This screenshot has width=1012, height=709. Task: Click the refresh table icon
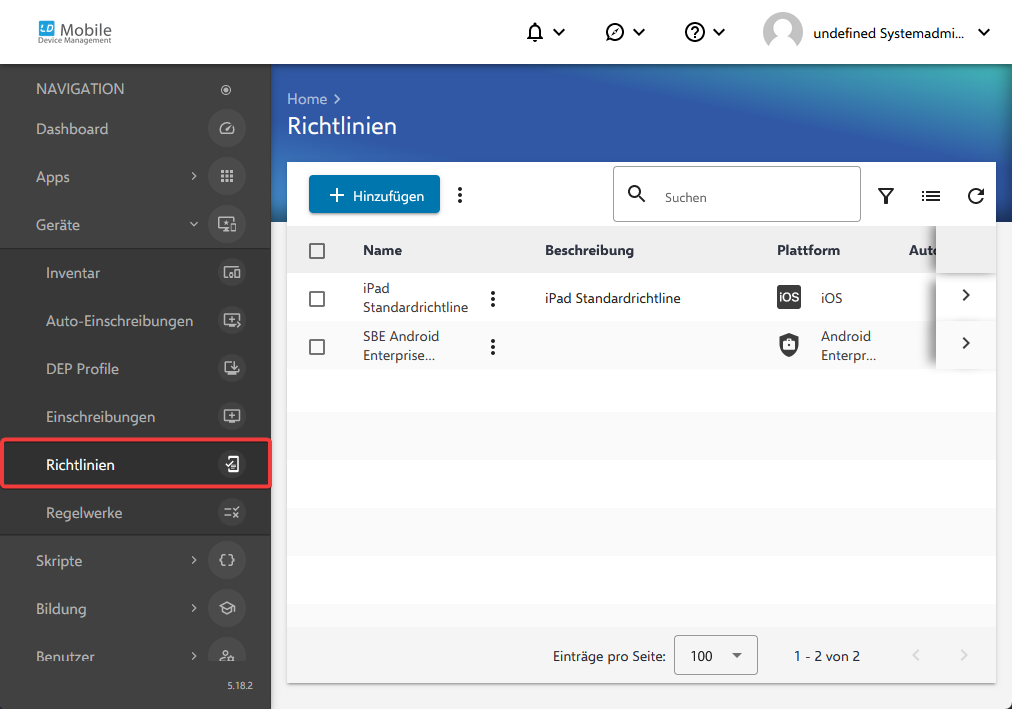tap(976, 195)
